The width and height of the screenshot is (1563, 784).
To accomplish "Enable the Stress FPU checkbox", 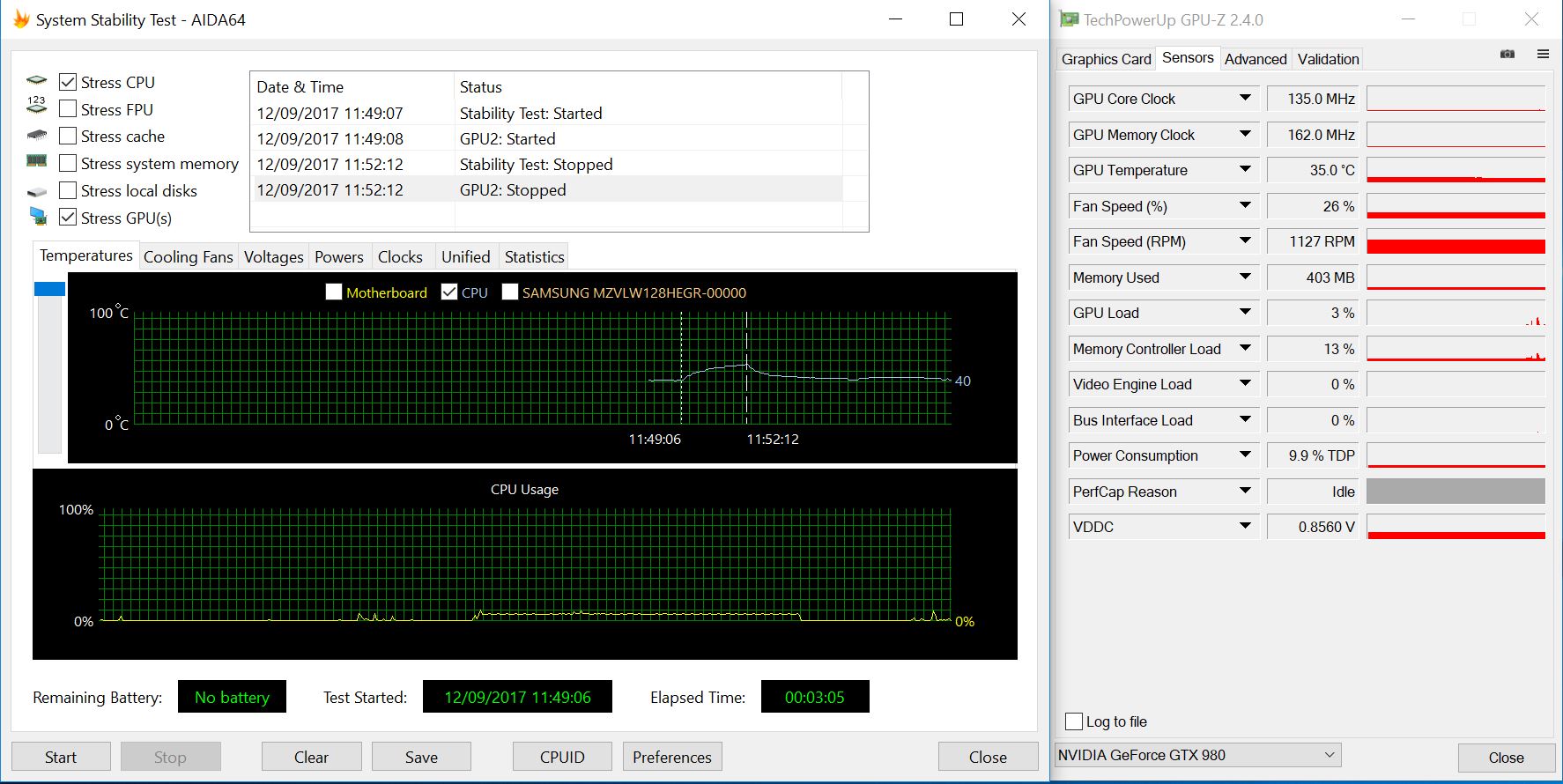I will [68, 109].
